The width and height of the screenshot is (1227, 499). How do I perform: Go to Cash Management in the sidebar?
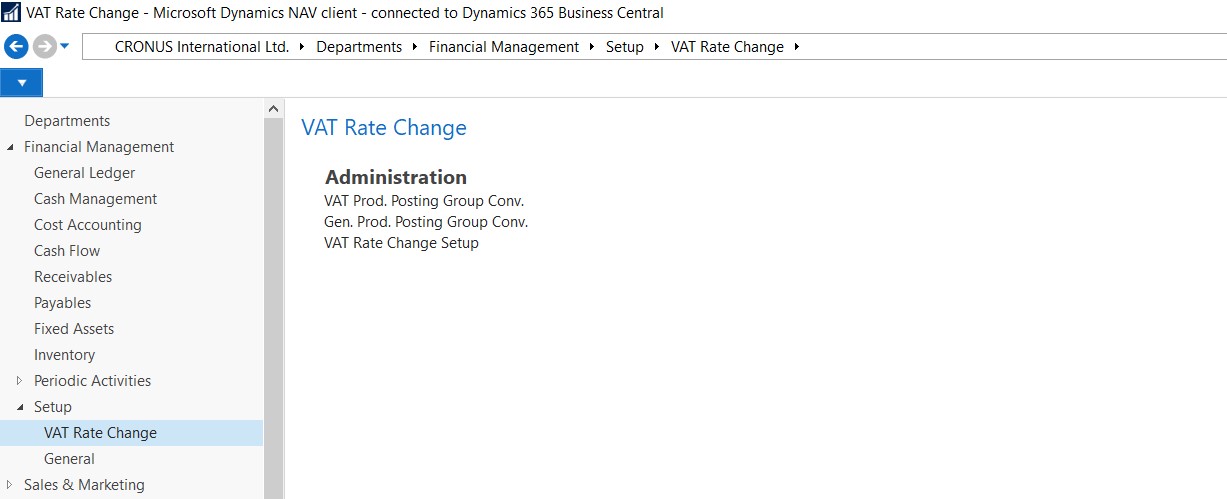tap(95, 199)
